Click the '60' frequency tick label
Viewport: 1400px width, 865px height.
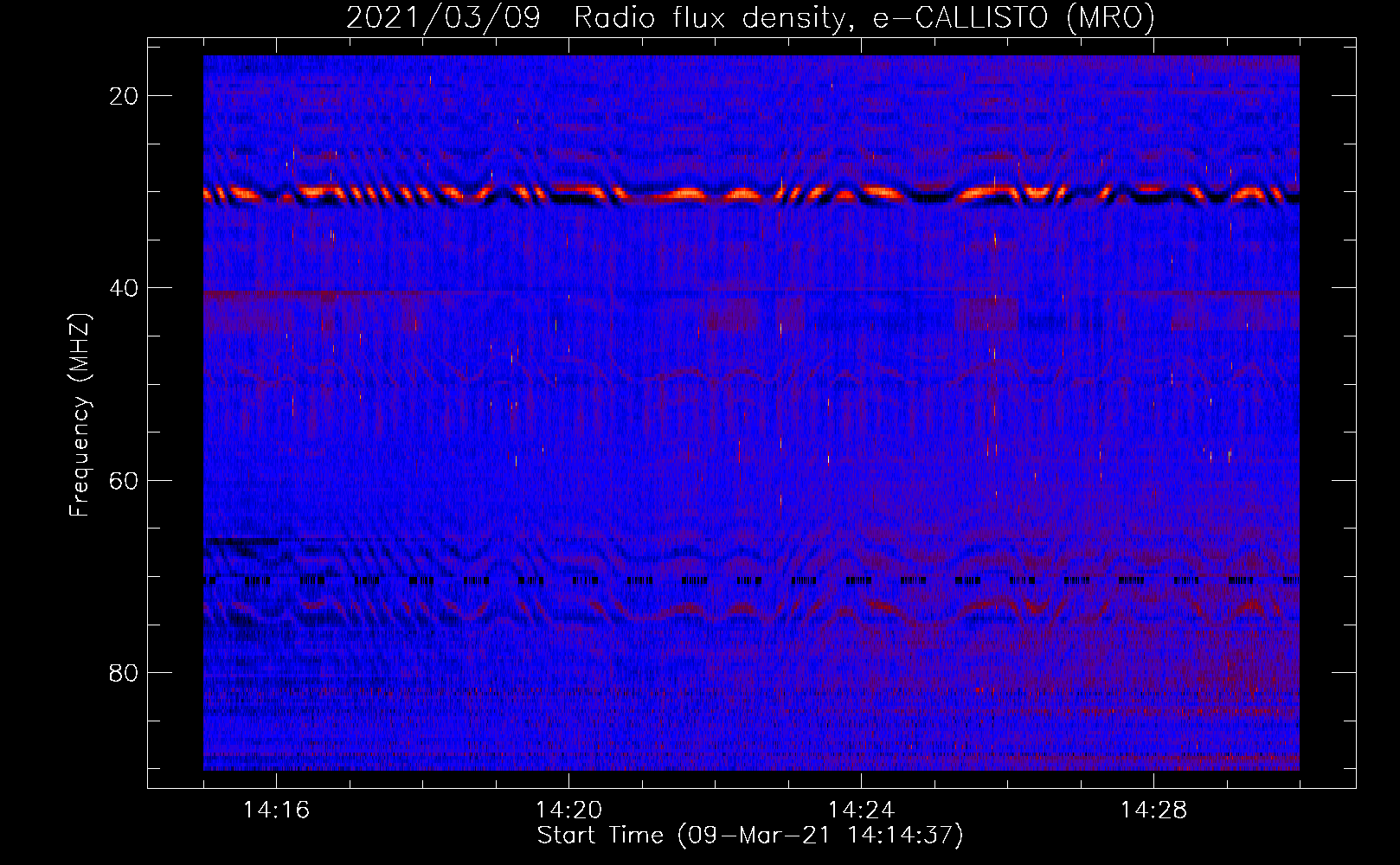[125, 480]
